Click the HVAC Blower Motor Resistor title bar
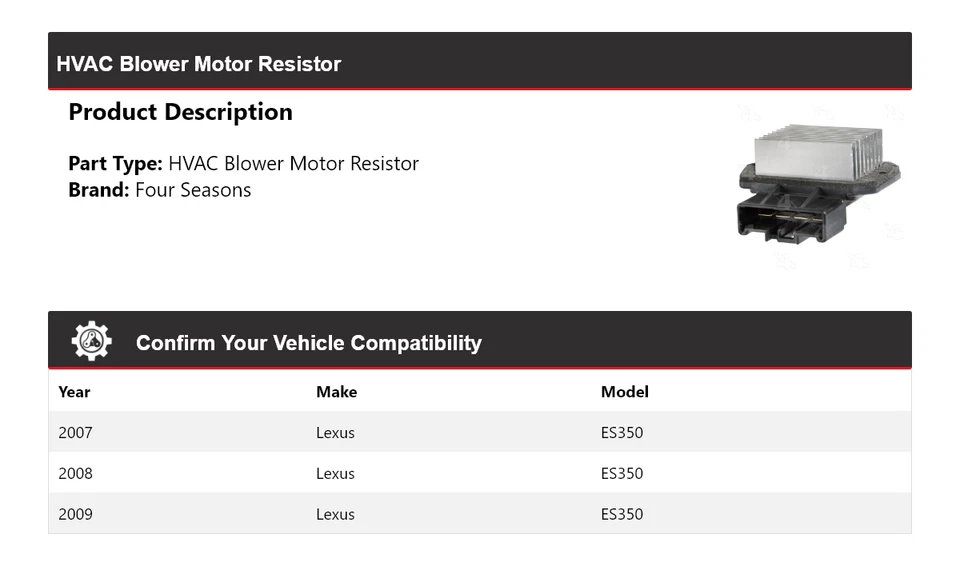Screen dimensions: 960x566 tap(198, 64)
